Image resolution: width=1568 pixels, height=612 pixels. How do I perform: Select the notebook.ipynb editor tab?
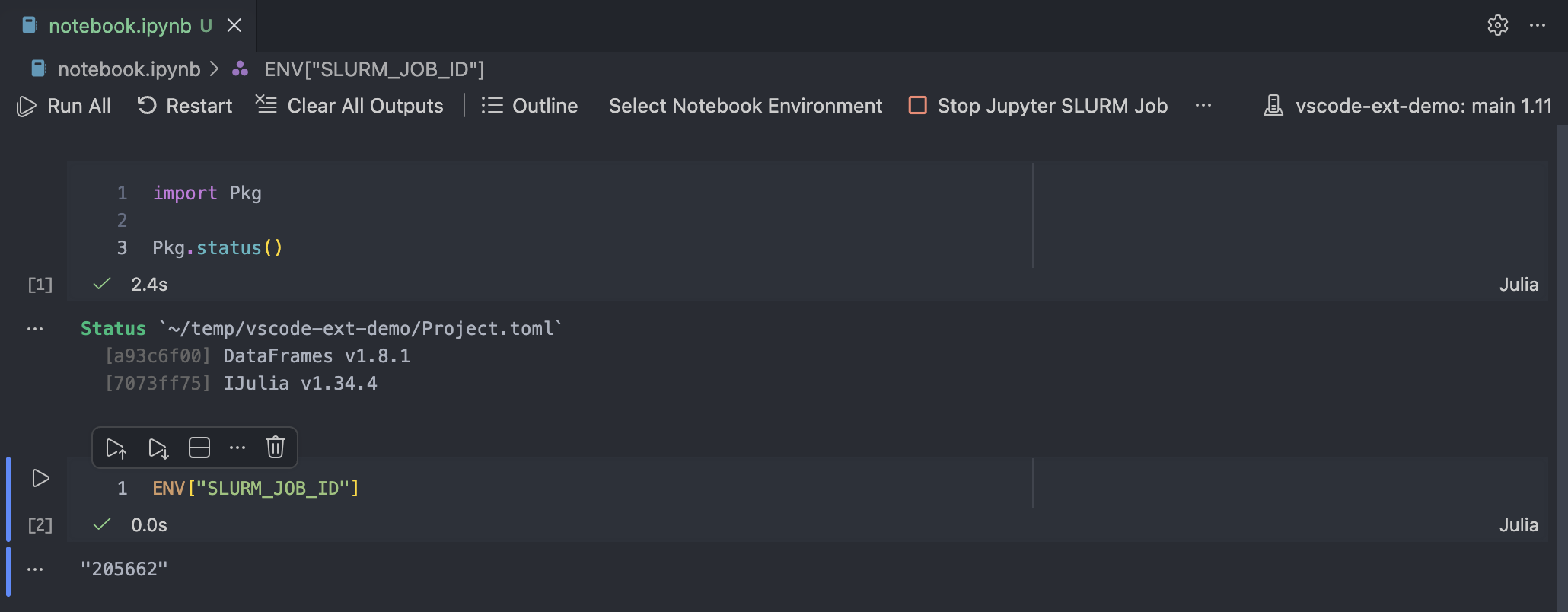pos(120,25)
